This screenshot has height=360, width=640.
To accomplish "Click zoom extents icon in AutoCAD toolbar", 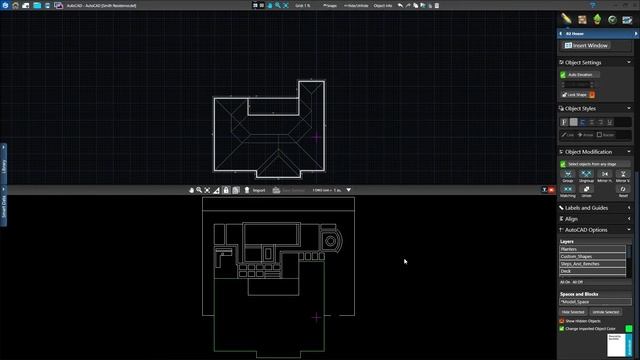I will (x=207, y=190).
